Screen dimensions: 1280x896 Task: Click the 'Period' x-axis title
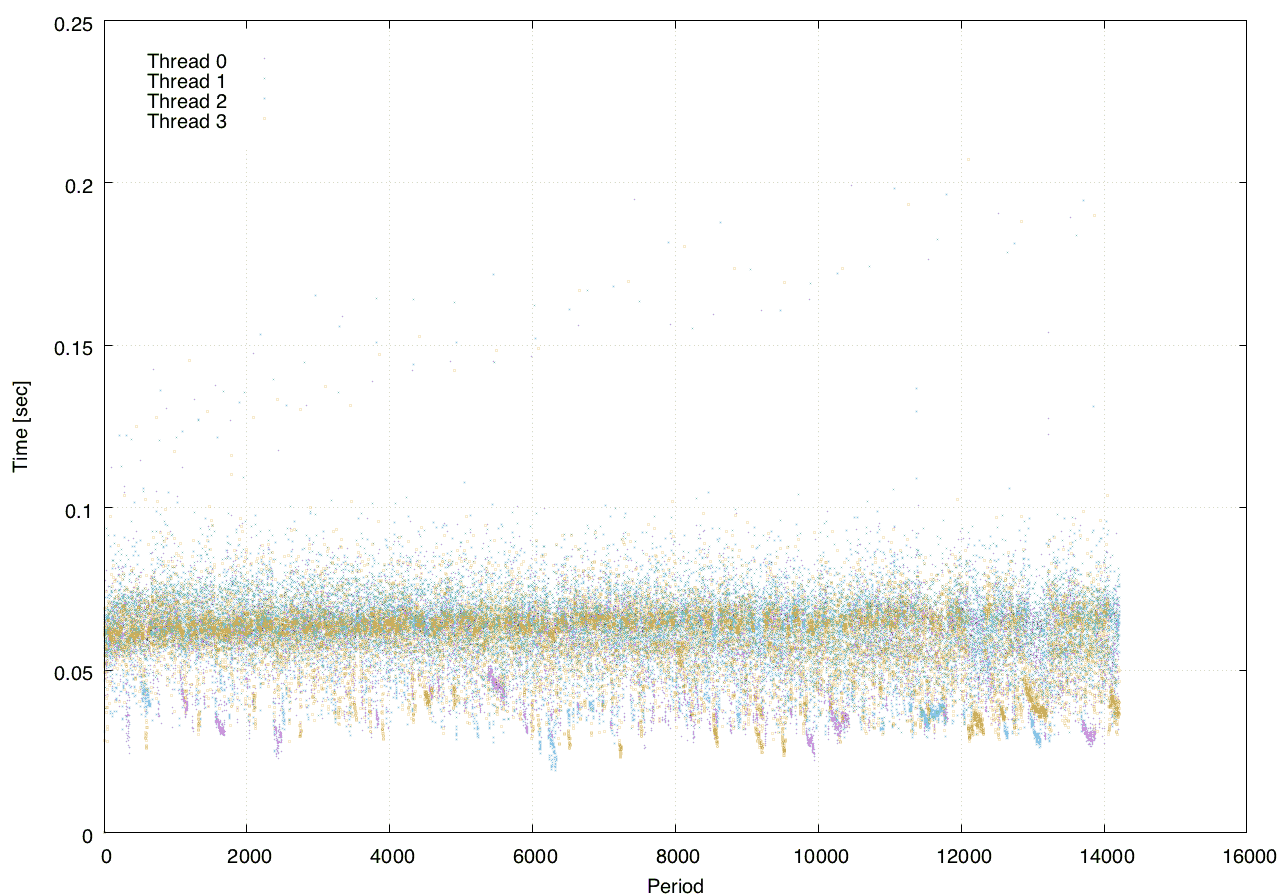click(675, 886)
